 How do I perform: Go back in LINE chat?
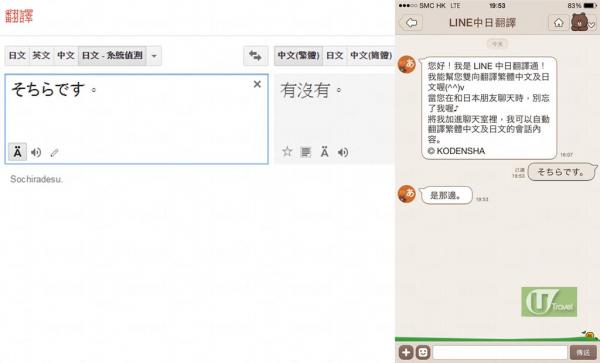point(411,23)
